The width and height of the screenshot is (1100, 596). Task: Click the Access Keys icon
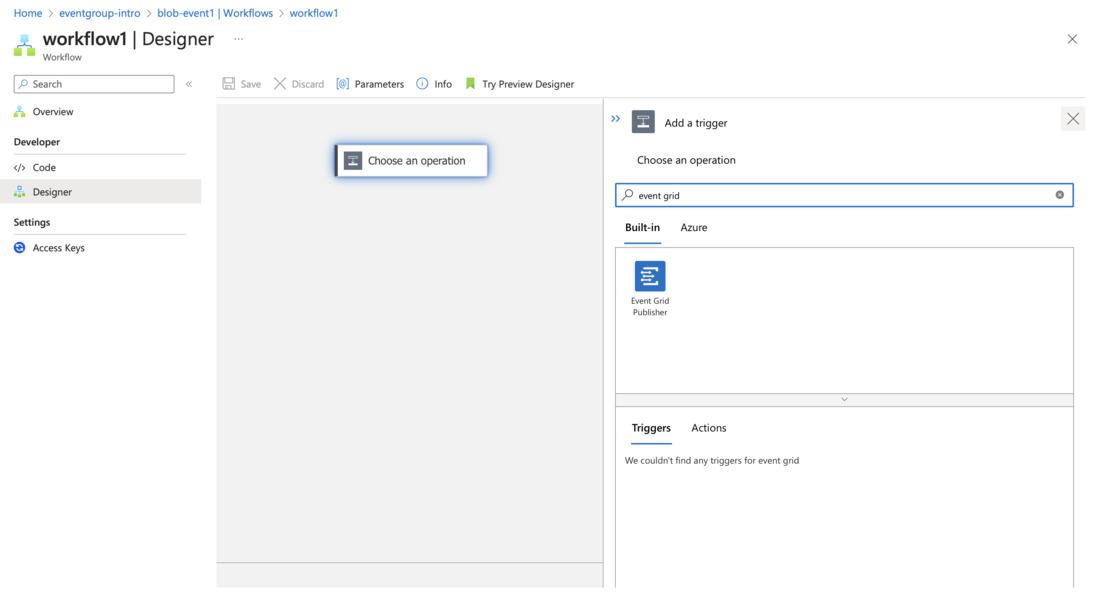pos(20,248)
